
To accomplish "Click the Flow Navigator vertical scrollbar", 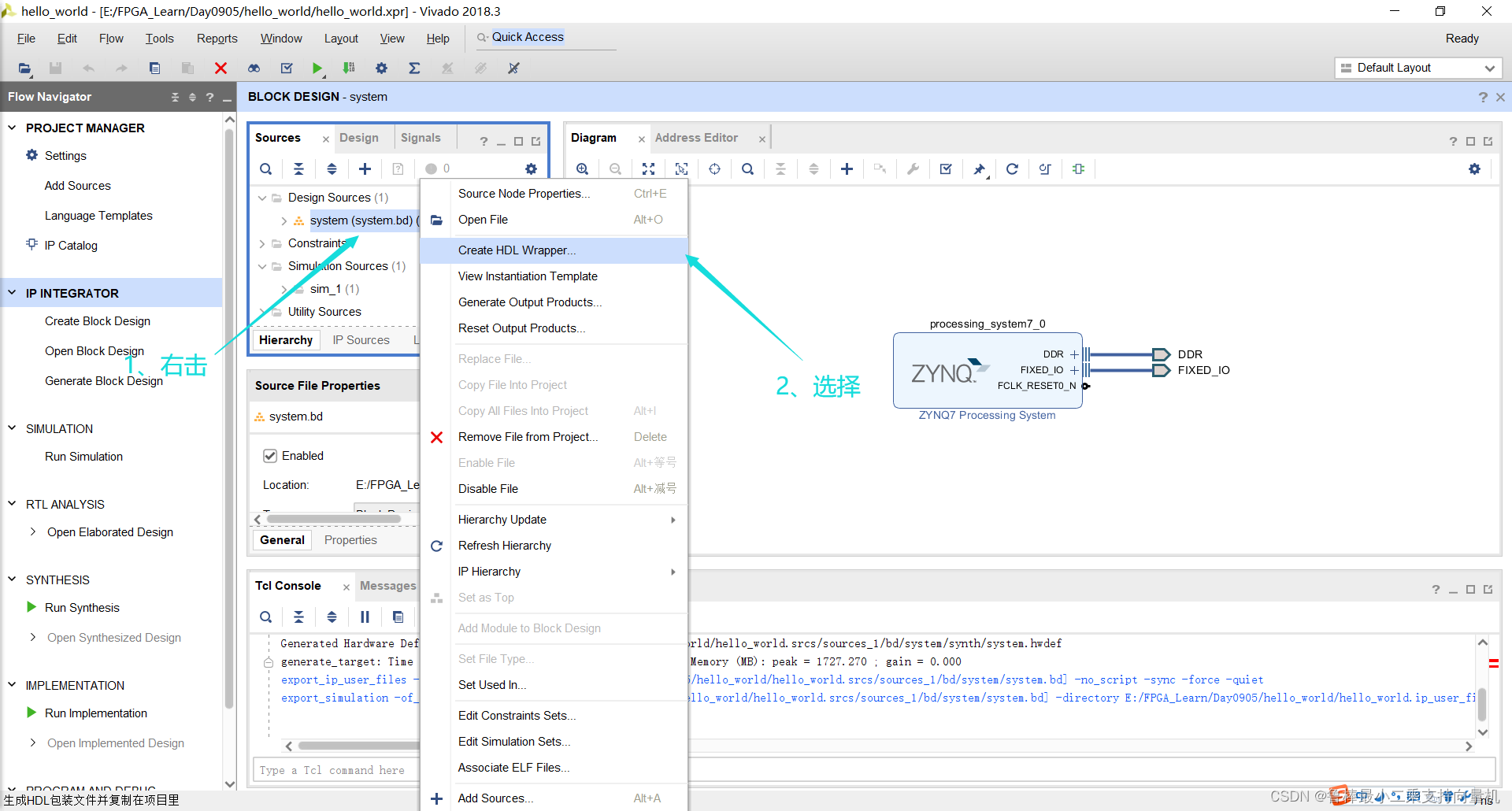I will click(x=229, y=417).
